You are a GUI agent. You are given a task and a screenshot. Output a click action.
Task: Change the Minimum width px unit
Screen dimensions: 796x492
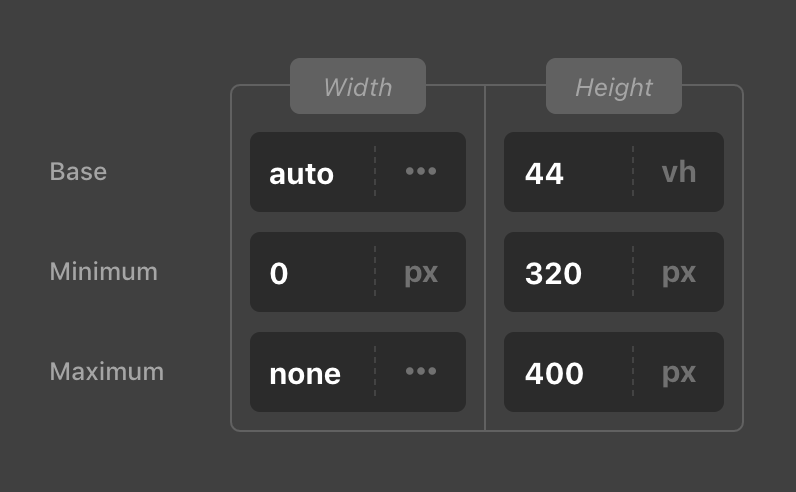[421, 272]
